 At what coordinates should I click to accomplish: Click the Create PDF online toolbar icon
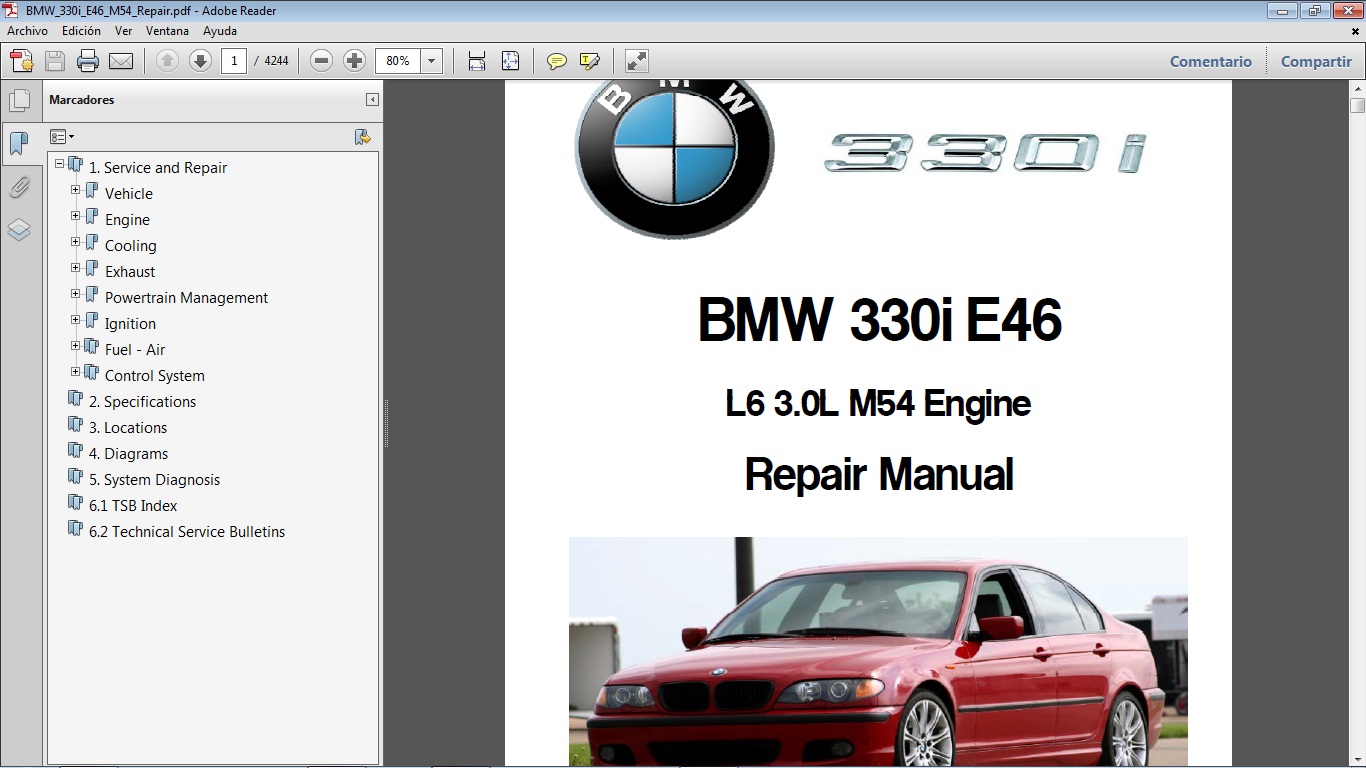[x=22, y=61]
